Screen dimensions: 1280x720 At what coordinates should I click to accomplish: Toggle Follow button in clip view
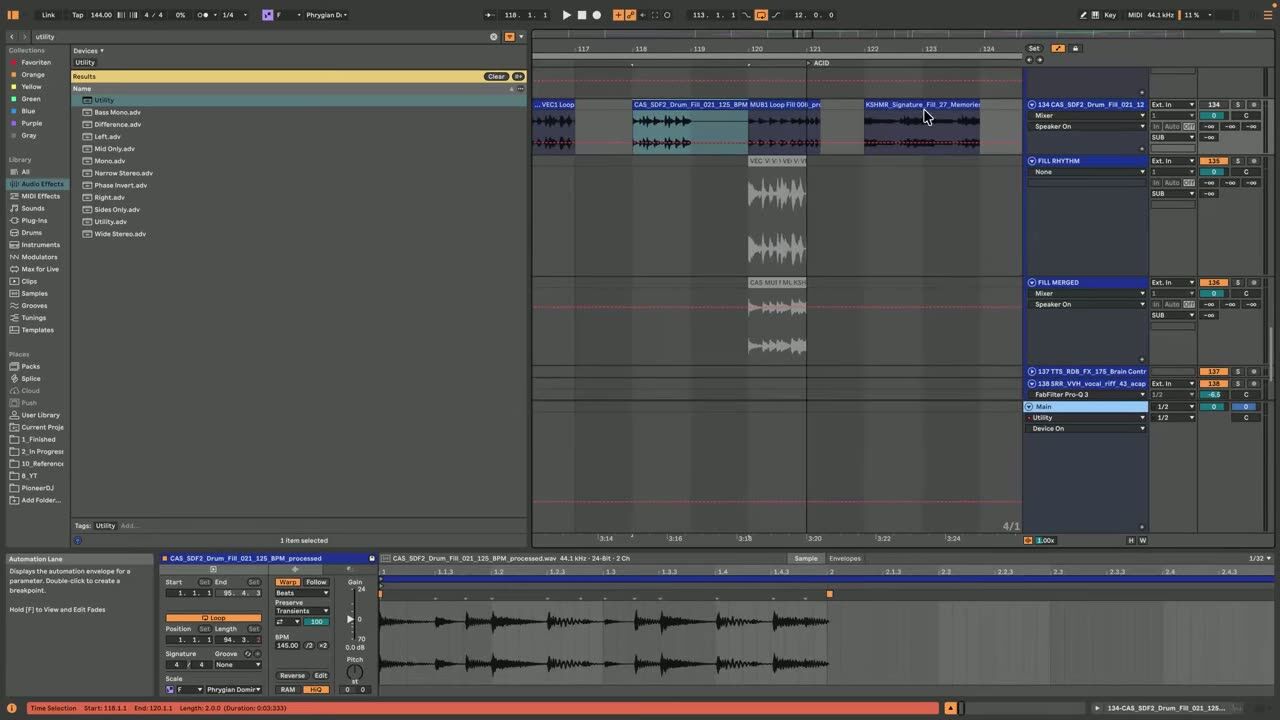click(316, 582)
